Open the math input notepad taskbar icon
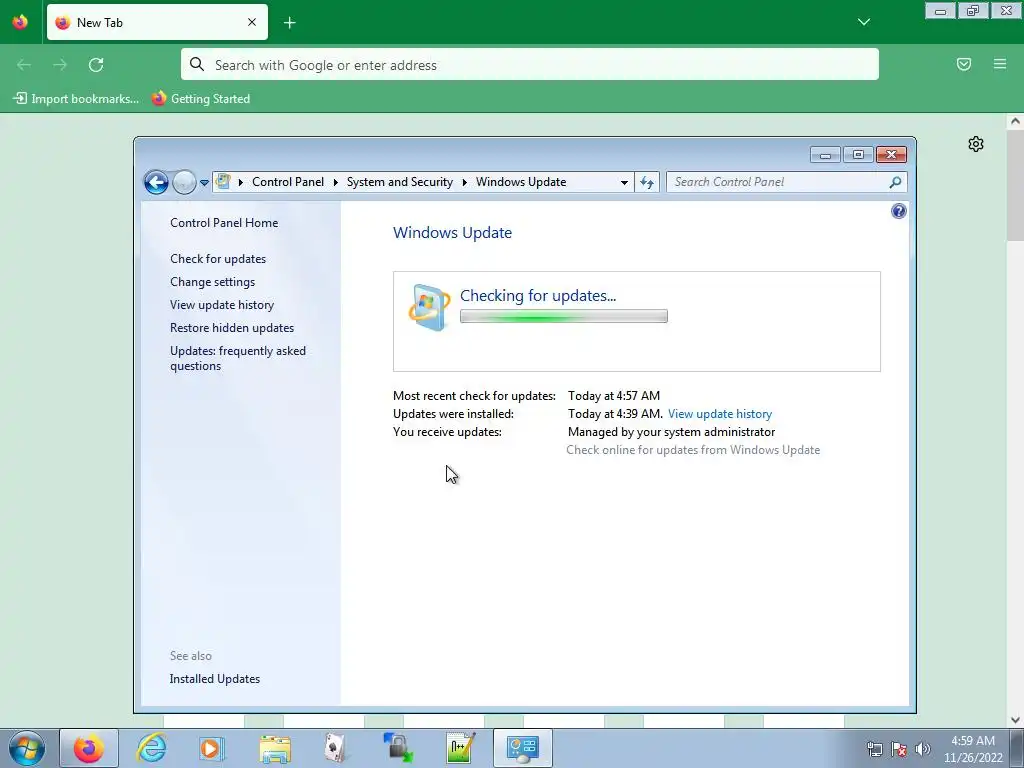The image size is (1024, 768). [460, 748]
